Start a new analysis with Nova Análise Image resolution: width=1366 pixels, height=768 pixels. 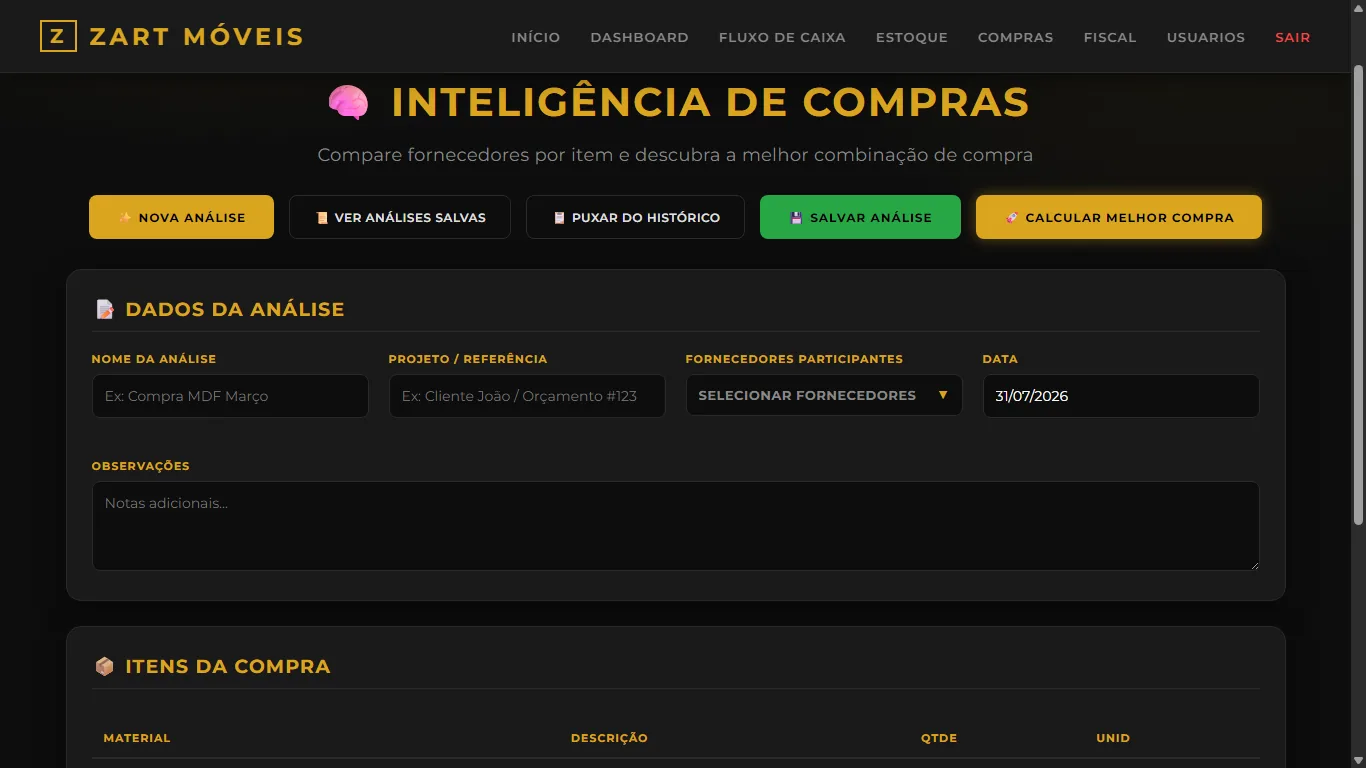tap(181, 217)
